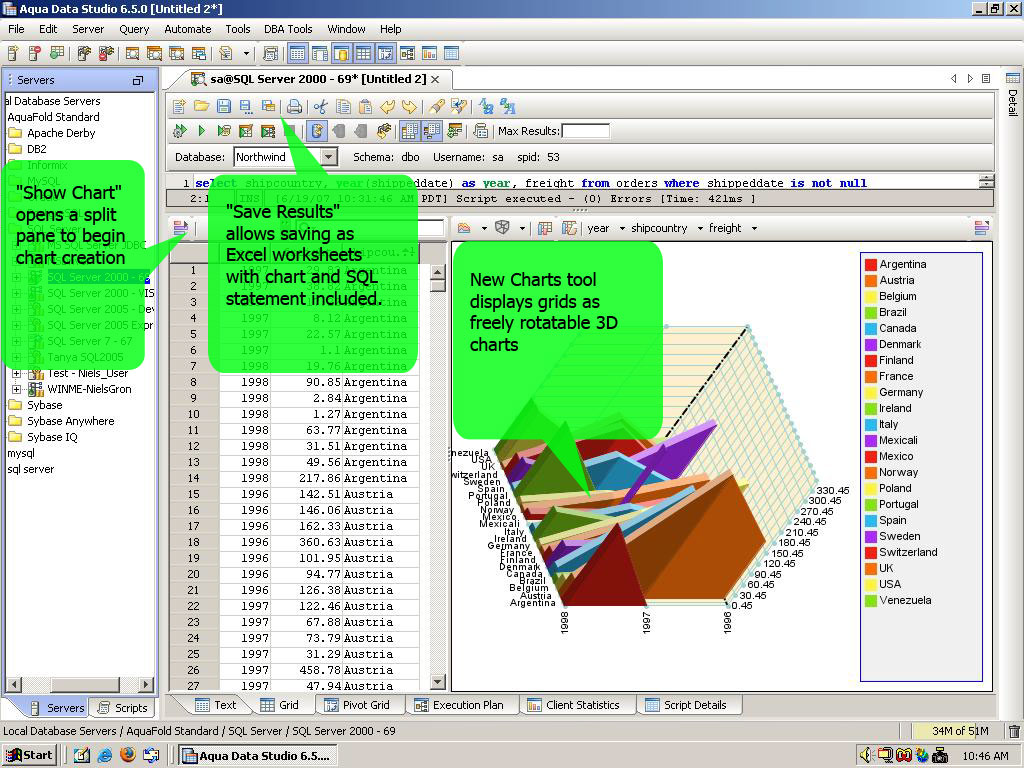Click the Start button on taskbar
Viewport: 1024px width, 768px height.
pyautogui.click(x=29, y=756)
